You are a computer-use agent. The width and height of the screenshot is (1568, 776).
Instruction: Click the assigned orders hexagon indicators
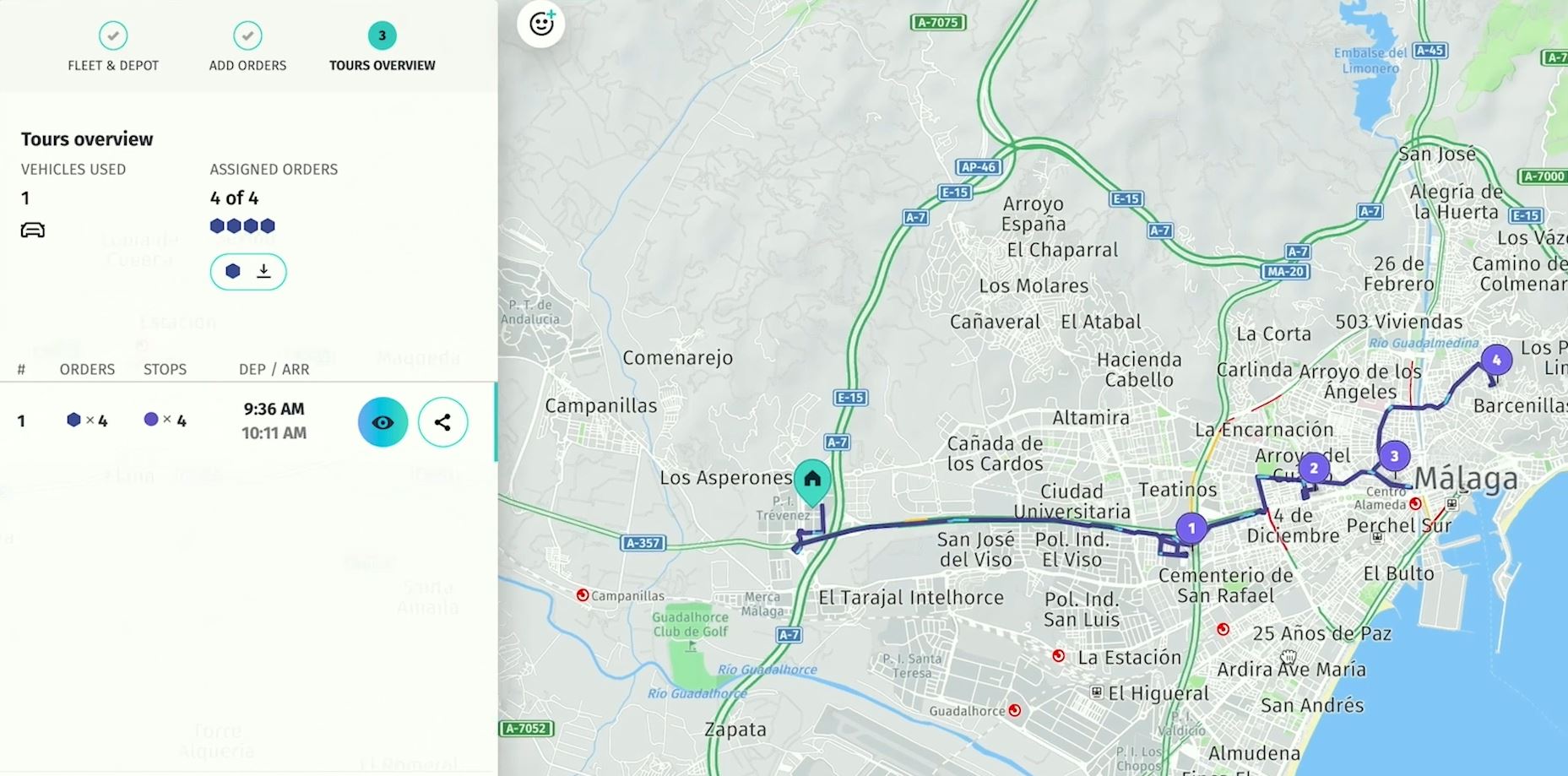click(x=242, y=225)
